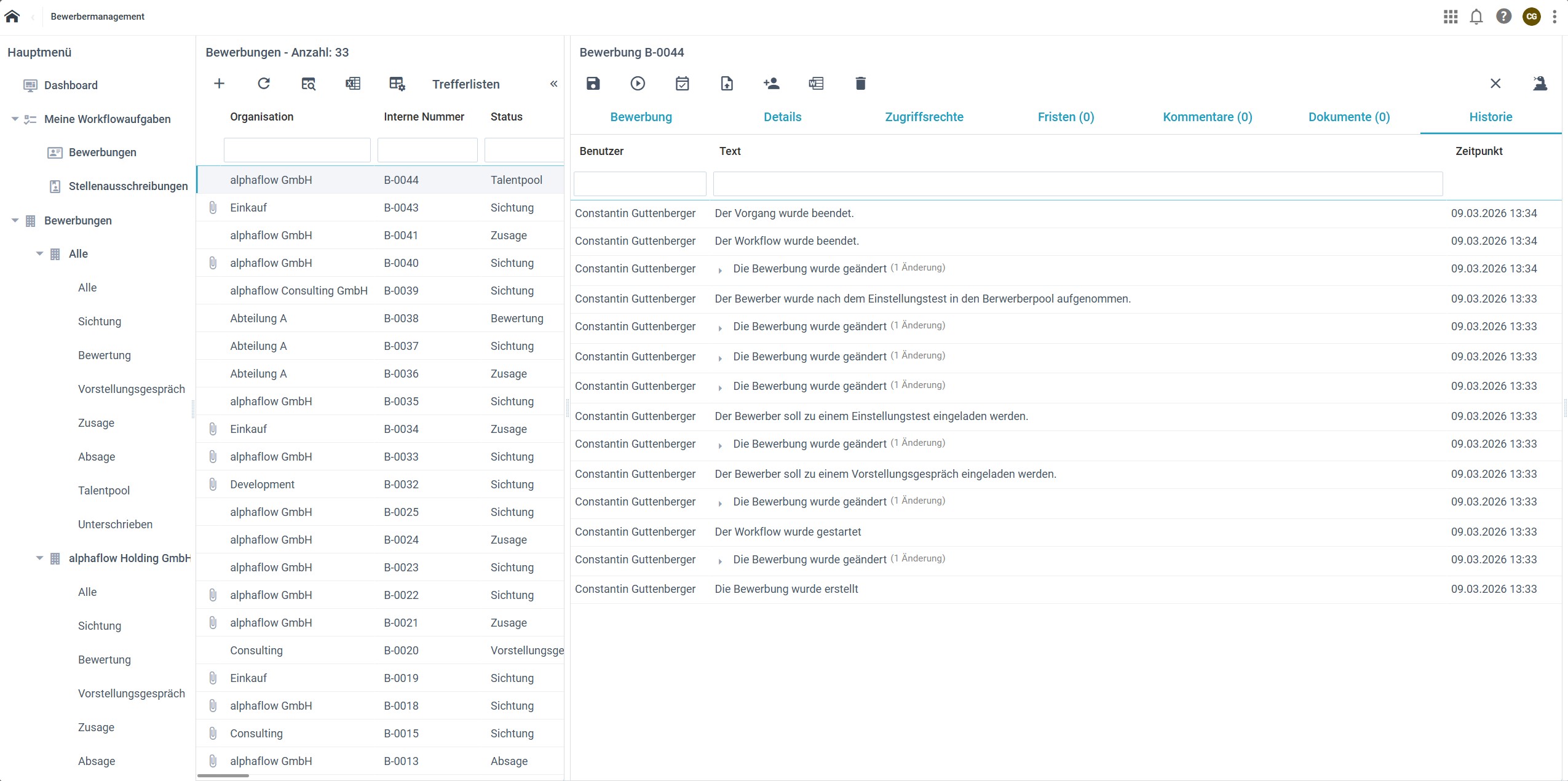This screenshot has height=781, width=1568.
Task: Expand first 'Die Bewerbung wurde geändert' entry
Action: [x=720, y=270]
